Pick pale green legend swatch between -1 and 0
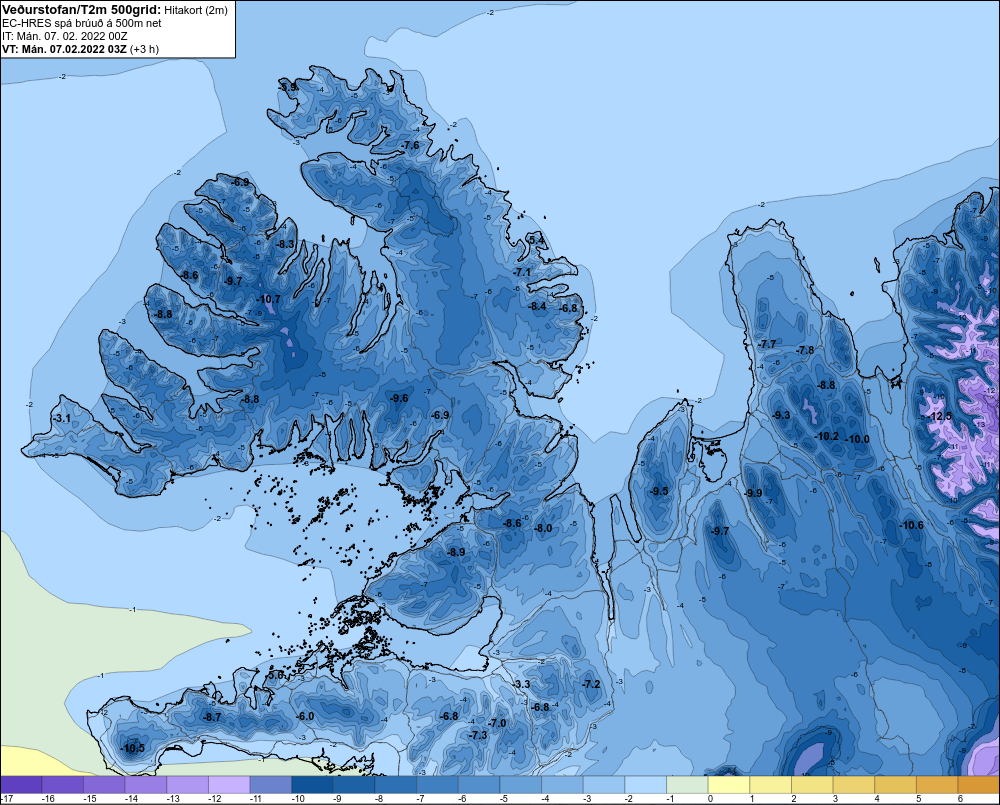This screenshot has height=805, width=1000. (688, 785)
